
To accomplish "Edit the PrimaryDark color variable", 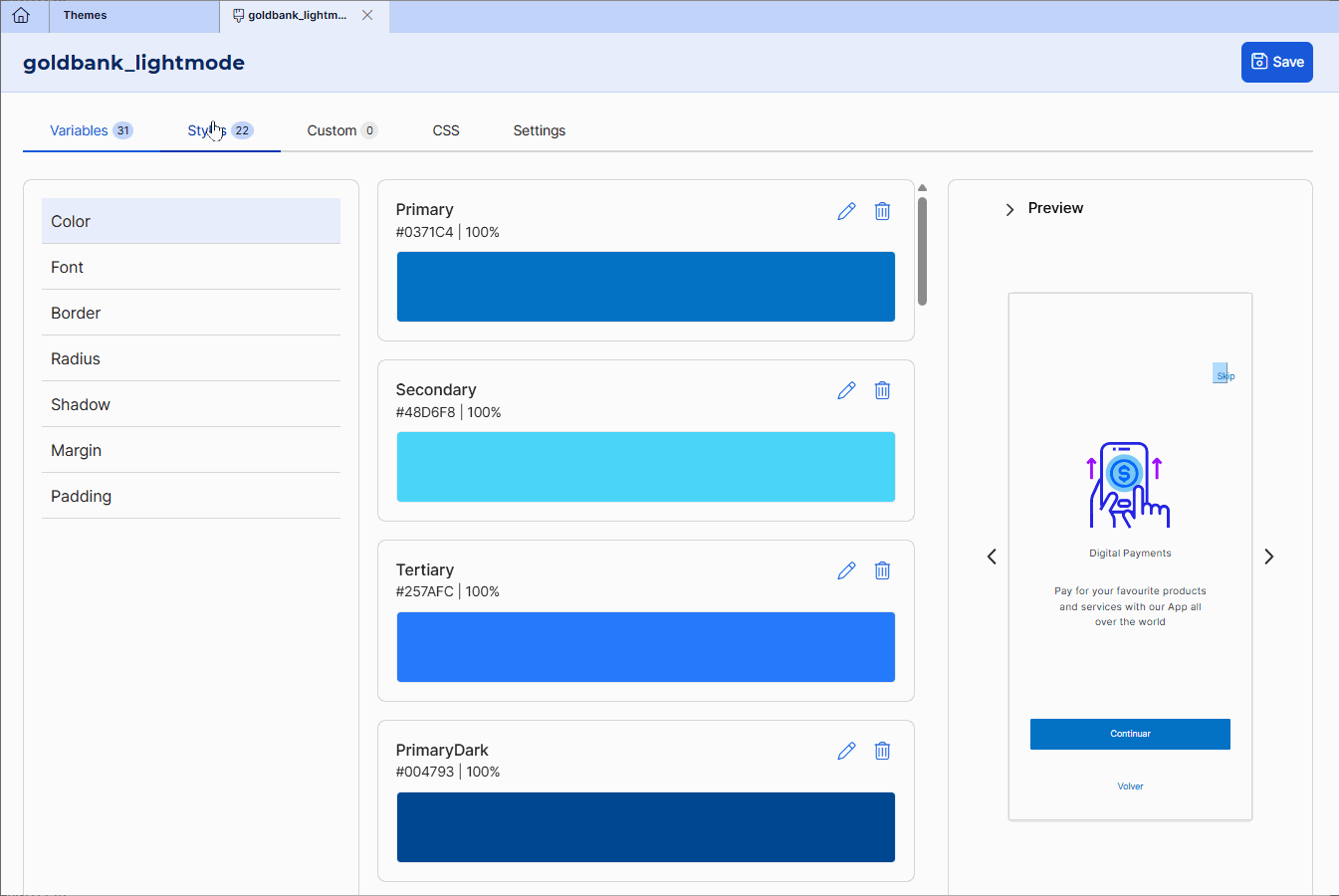I will 846,751.
